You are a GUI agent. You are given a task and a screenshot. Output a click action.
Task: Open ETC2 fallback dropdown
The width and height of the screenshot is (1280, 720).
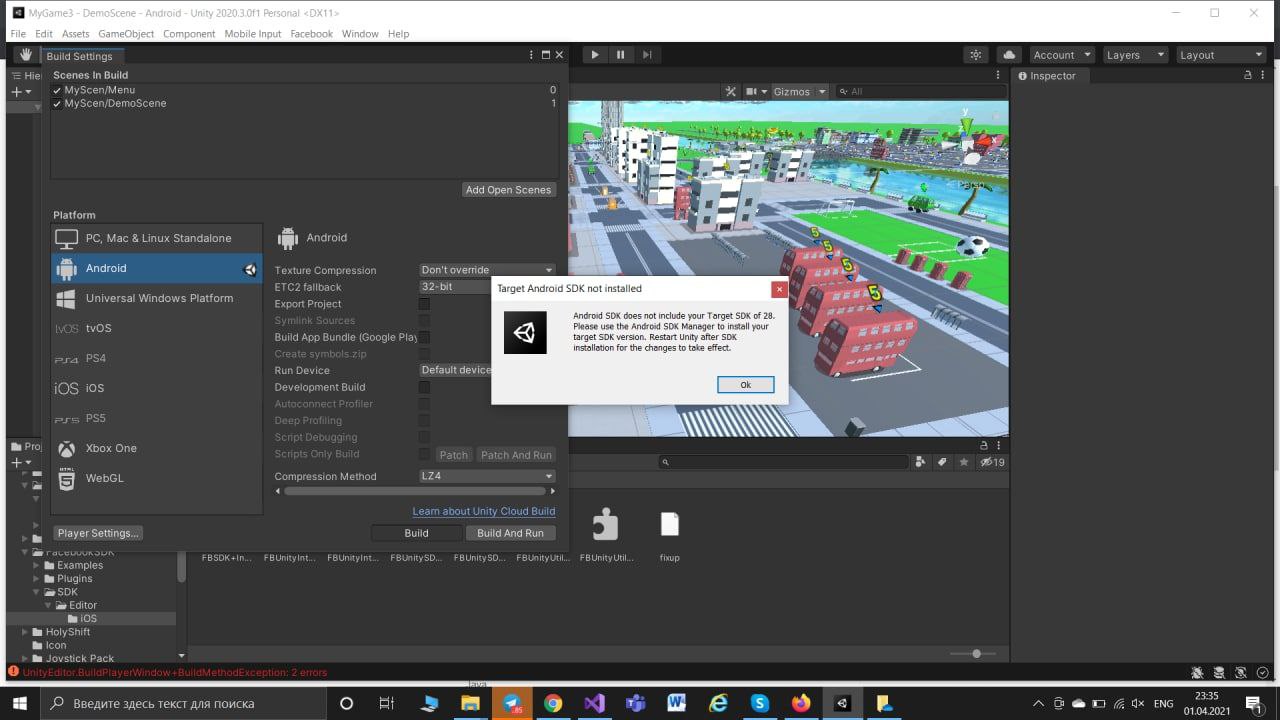coord(456,287)
